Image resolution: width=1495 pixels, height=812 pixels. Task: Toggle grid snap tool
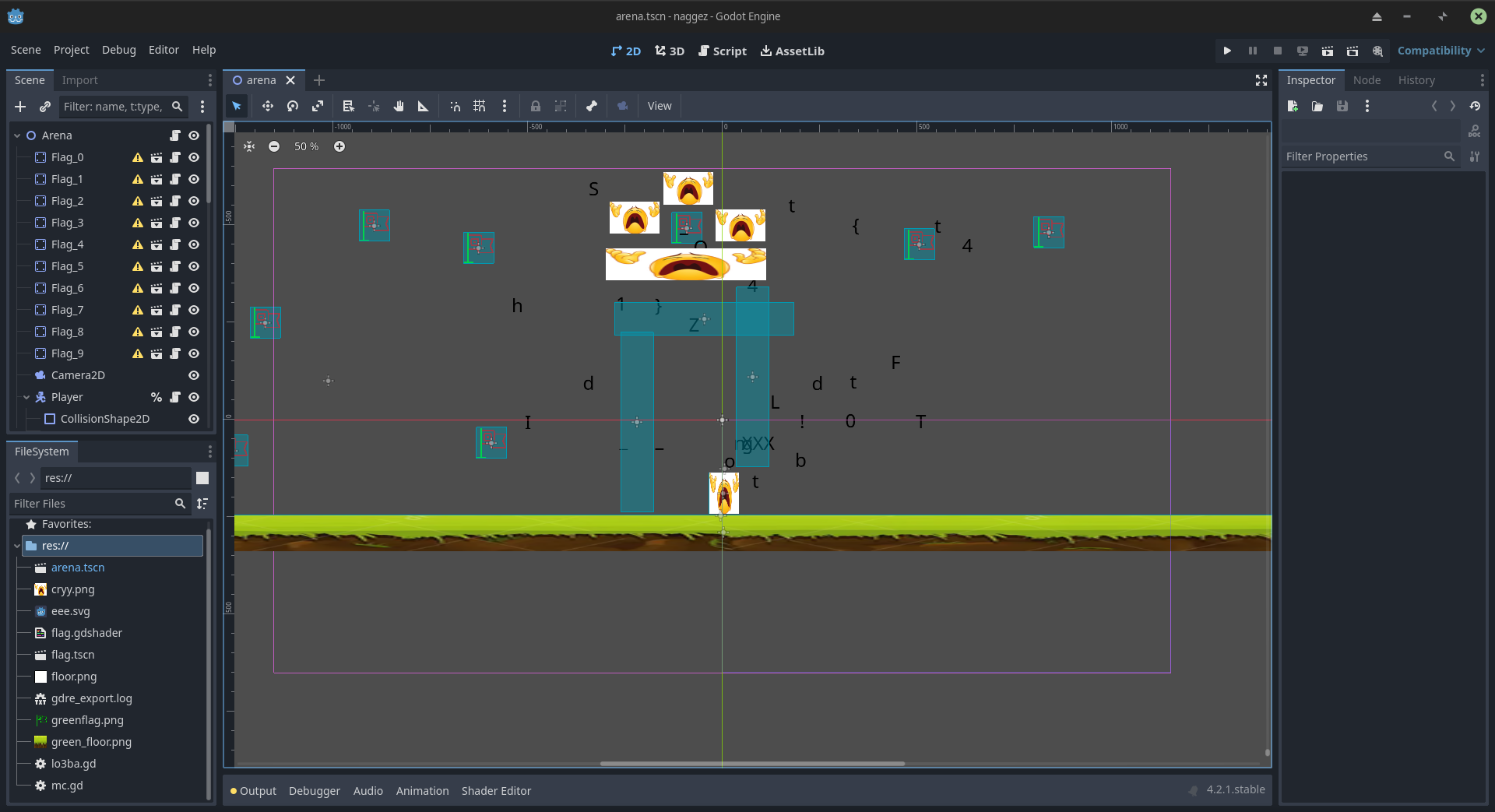pyautogui.click(x=480, y=106)
